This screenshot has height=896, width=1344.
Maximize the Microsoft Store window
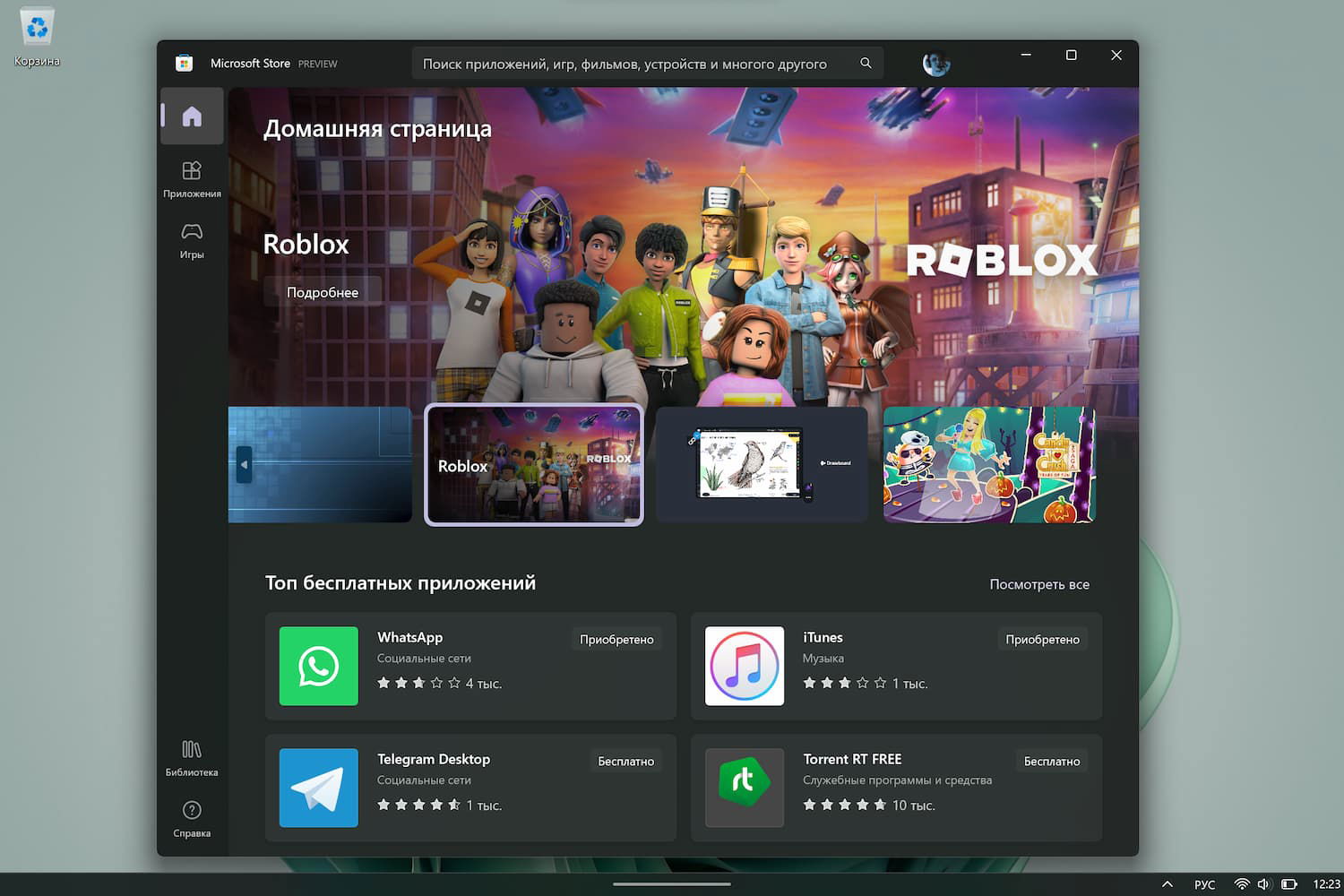[1071, 56]
